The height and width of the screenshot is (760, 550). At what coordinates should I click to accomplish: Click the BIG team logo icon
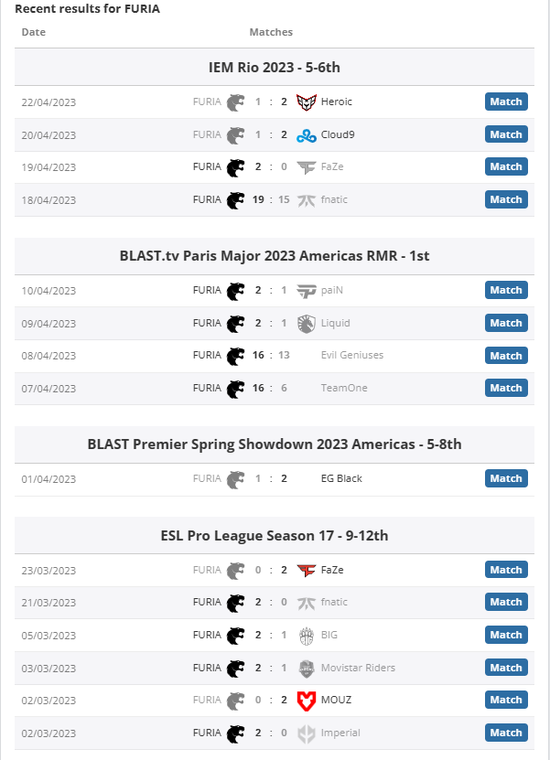(x=306, y=636)
